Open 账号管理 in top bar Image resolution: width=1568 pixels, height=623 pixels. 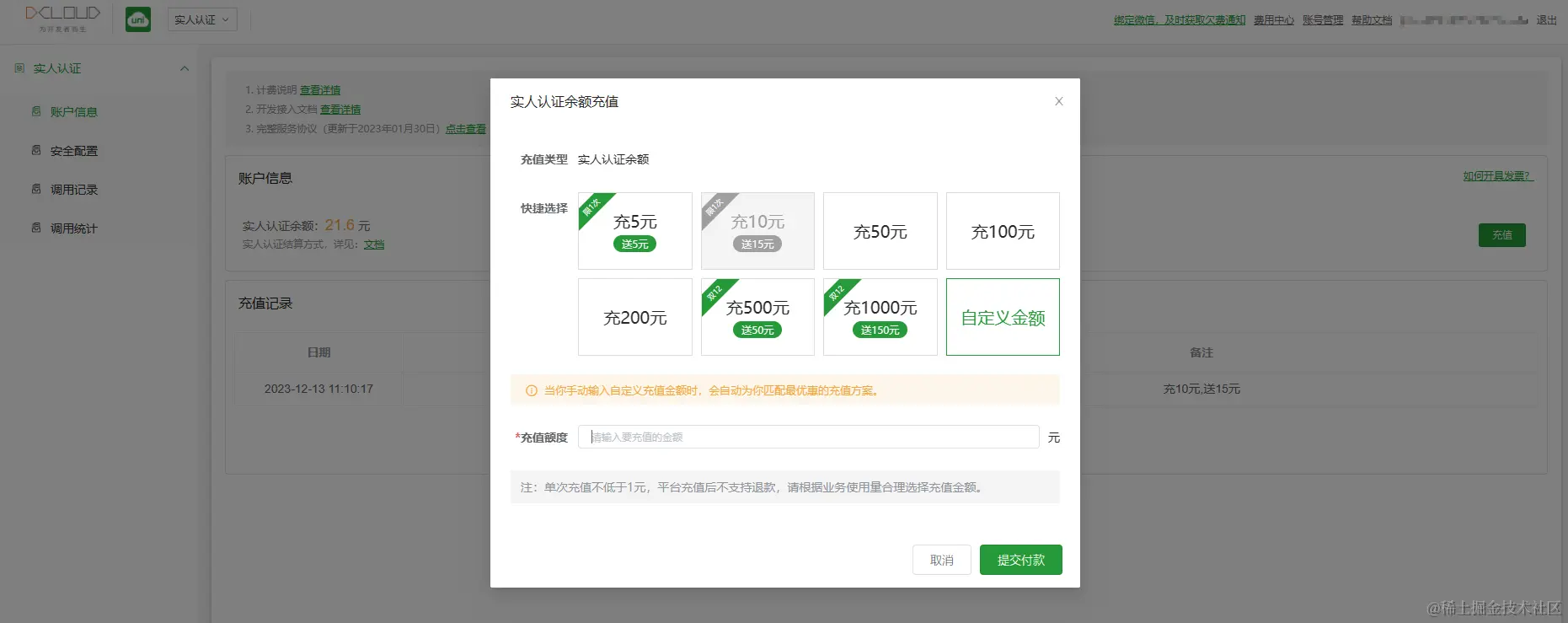point(1323,20)
